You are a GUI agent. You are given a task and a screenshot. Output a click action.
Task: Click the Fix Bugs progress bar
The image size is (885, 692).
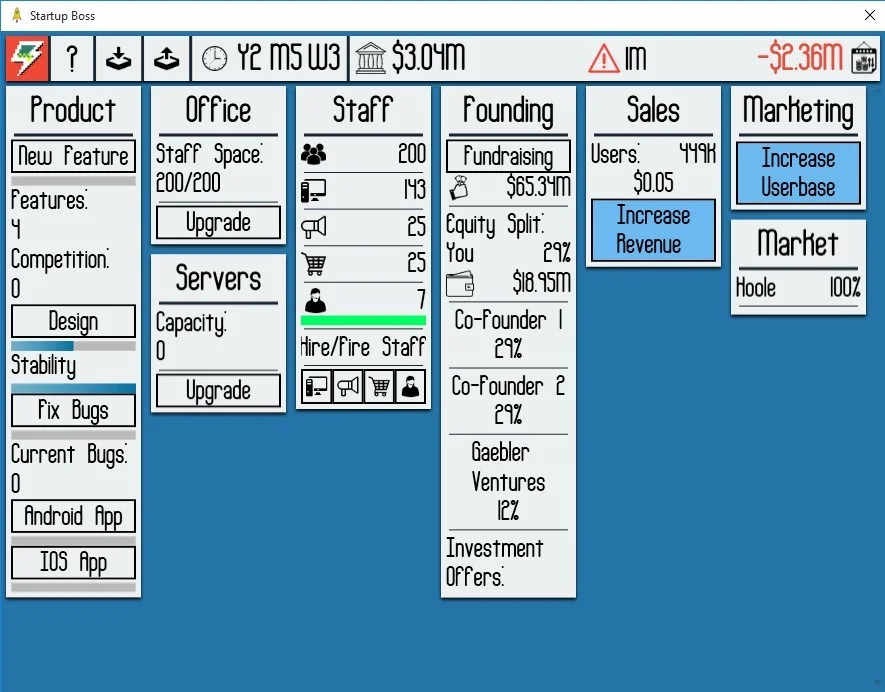(x=73, y=435)
